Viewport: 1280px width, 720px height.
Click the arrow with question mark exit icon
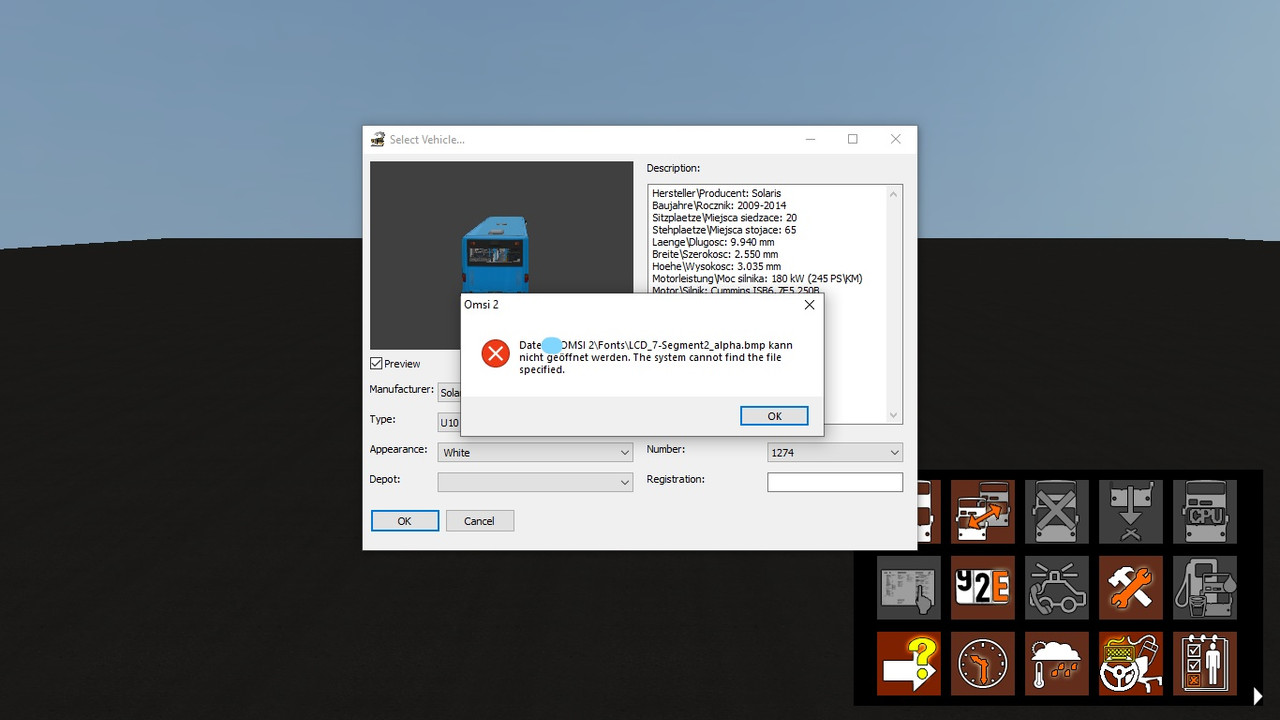(x=909, y=663)
